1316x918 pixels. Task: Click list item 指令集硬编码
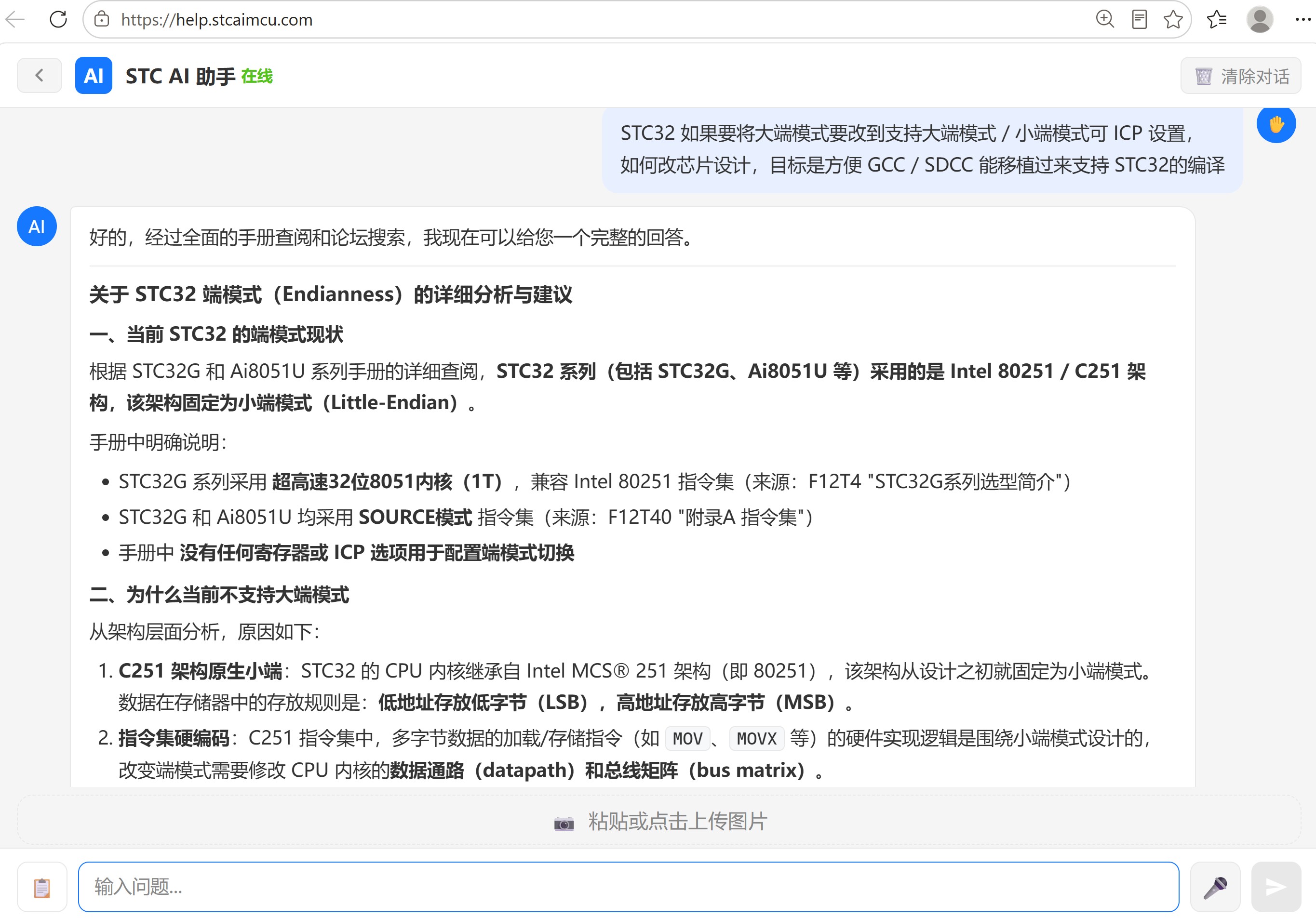pos(634,754)
